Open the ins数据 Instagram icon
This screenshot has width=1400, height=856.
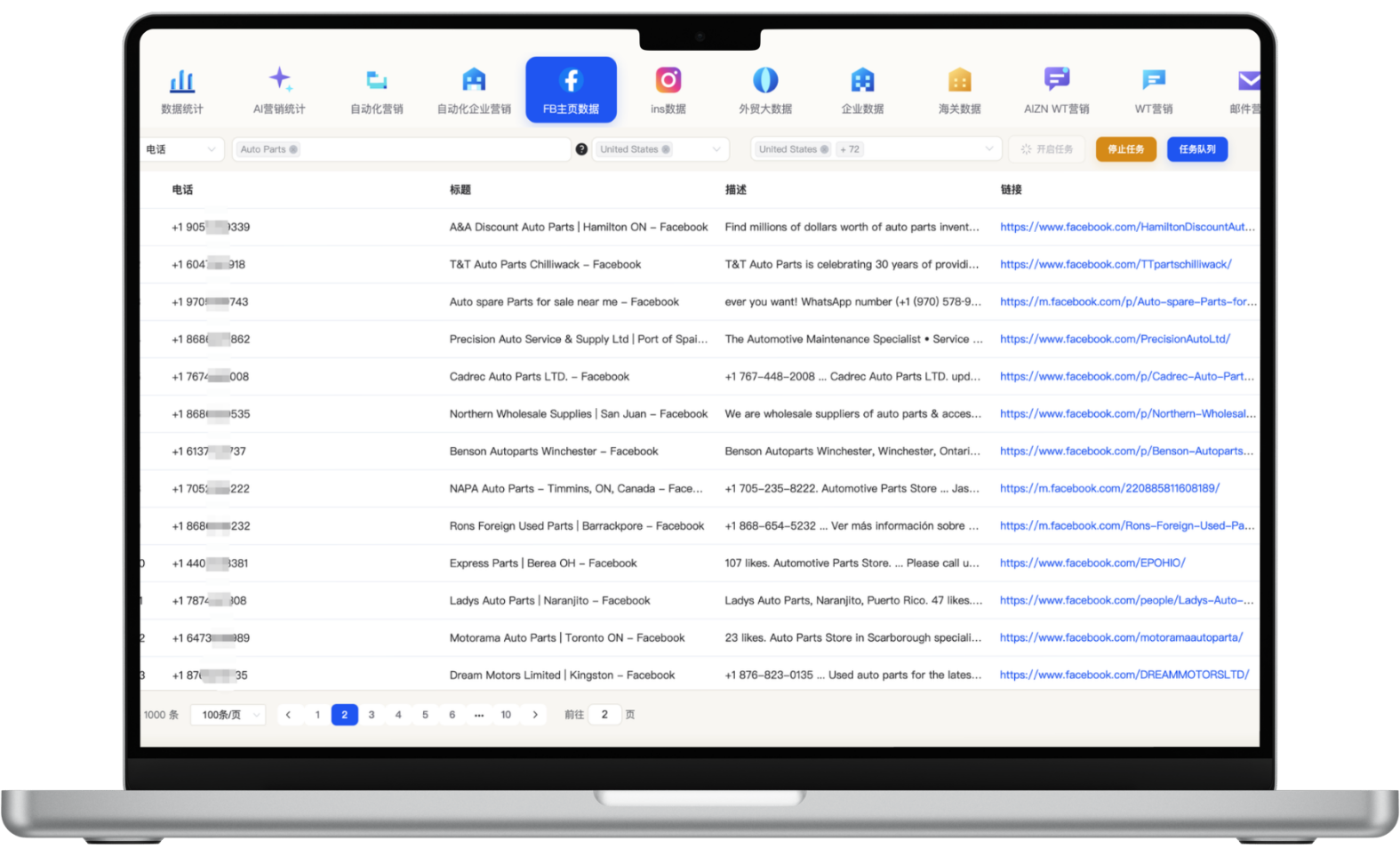(668, 80)
